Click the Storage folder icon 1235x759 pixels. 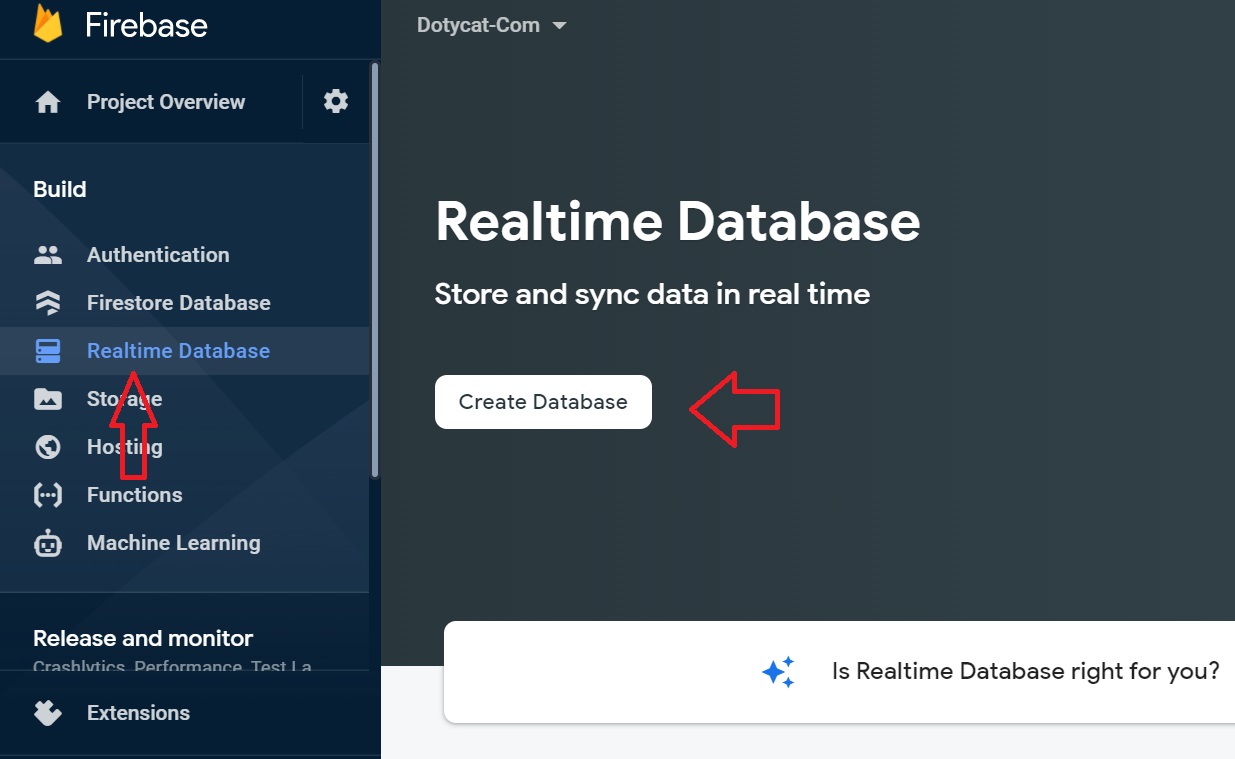48,399
